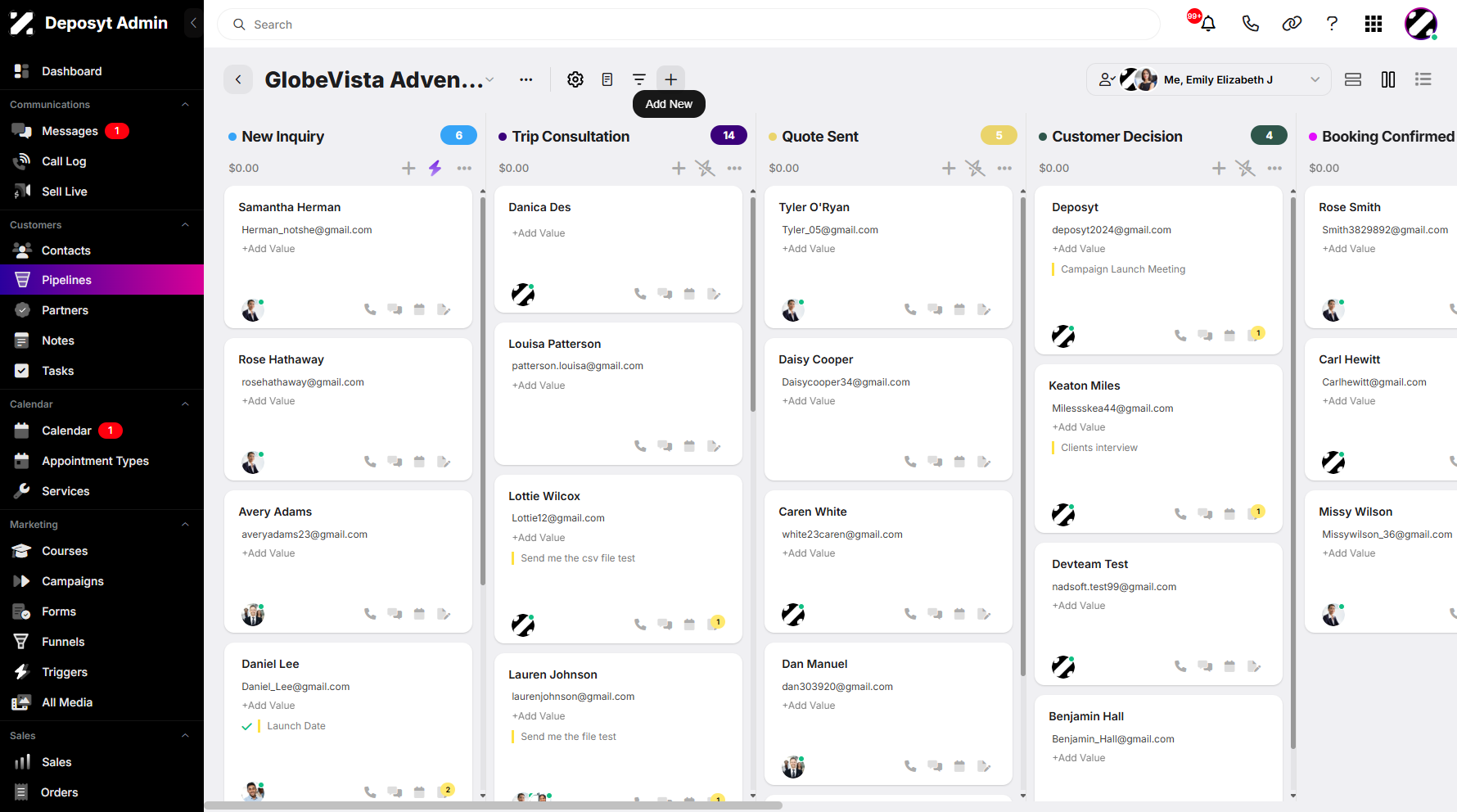Open the apps grid launcher
This screenshot has height=812, width=1457.
click(x=1374, y=24)
